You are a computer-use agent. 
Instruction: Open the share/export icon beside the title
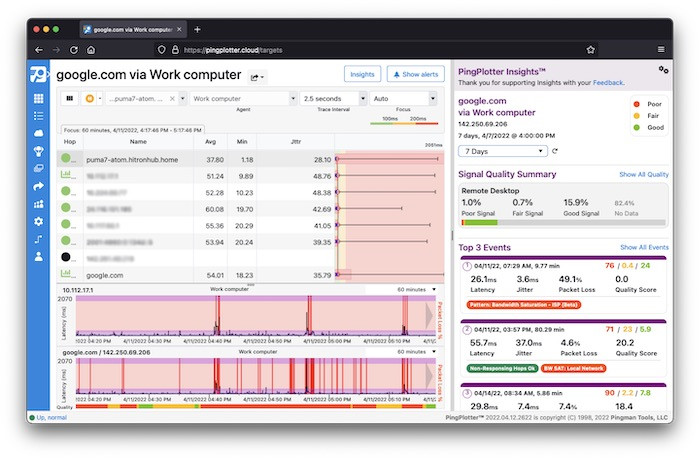click(x=257, y=78)
